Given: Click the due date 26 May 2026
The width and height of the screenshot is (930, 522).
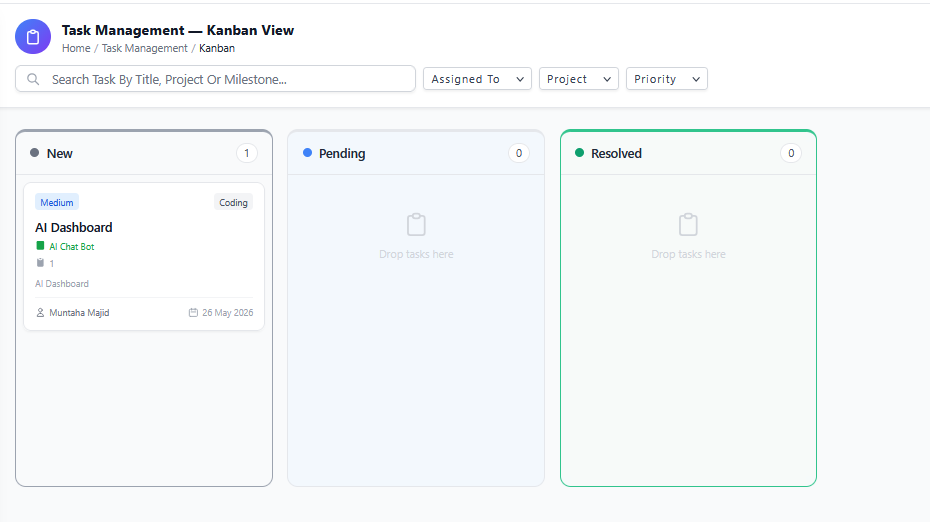Looking at the screenshot, I should pos(228,313).
